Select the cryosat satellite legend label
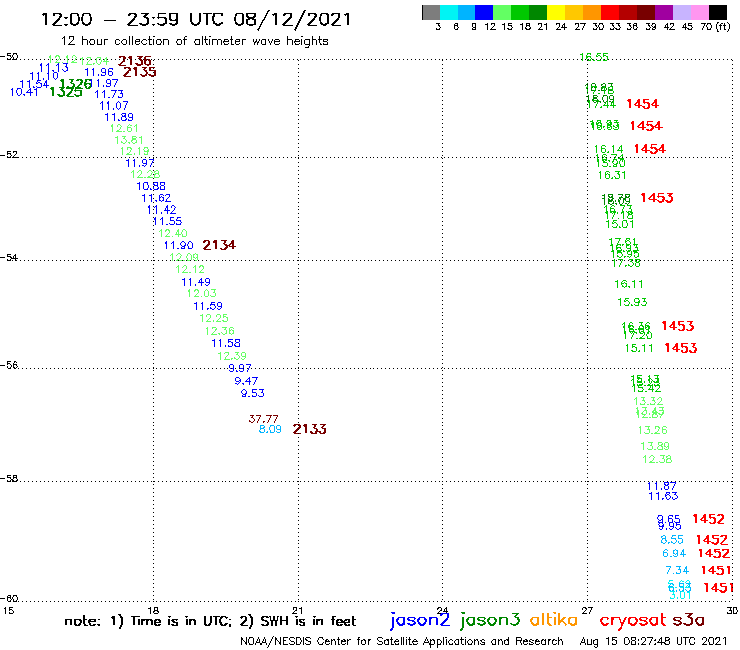This screenshot has height=650, width=740. point(633,620)
